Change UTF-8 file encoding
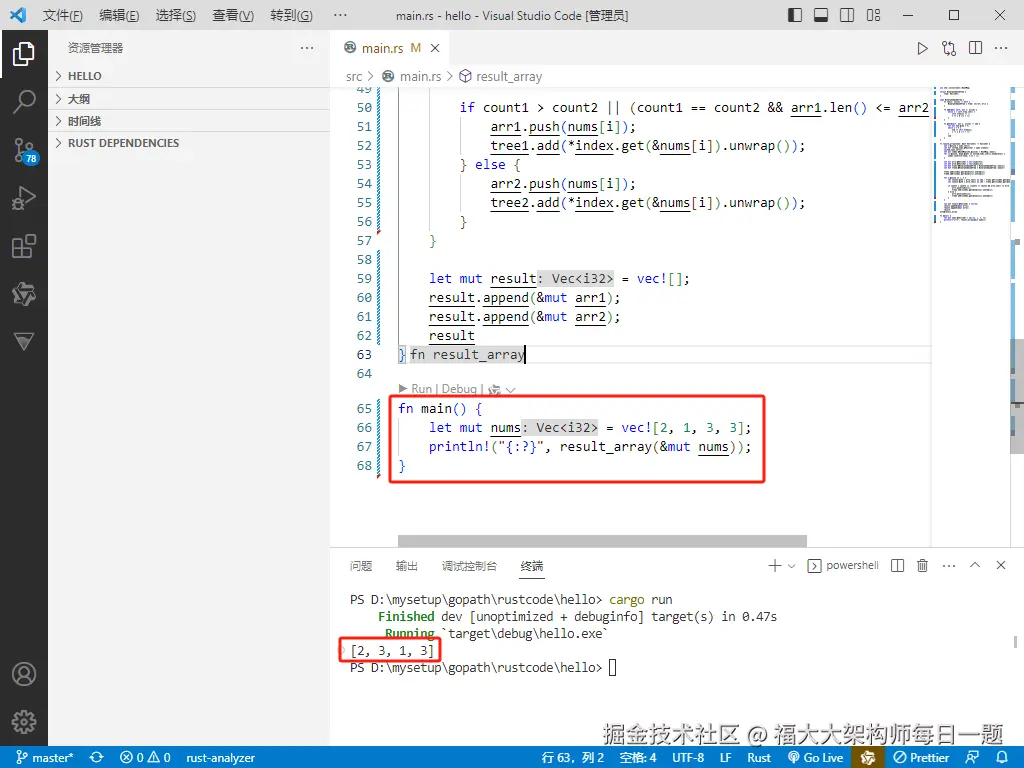Viewport: 1024px width, 768px height. tap(688, 758)
